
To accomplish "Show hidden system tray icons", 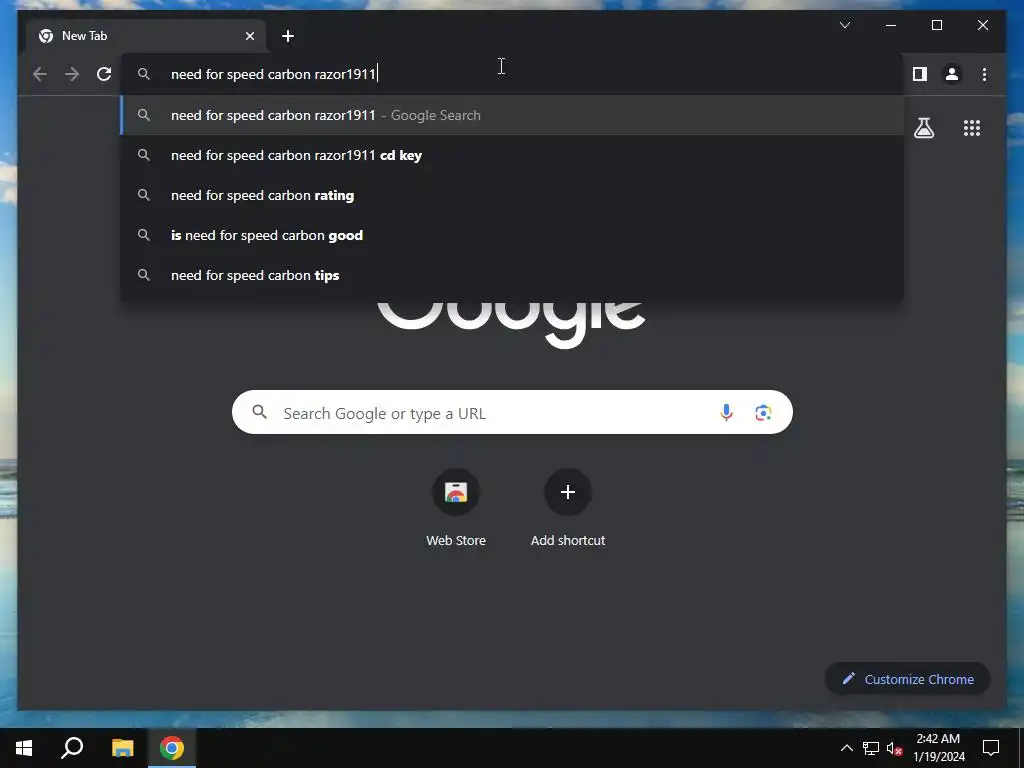I will click(x=846, y=748).
